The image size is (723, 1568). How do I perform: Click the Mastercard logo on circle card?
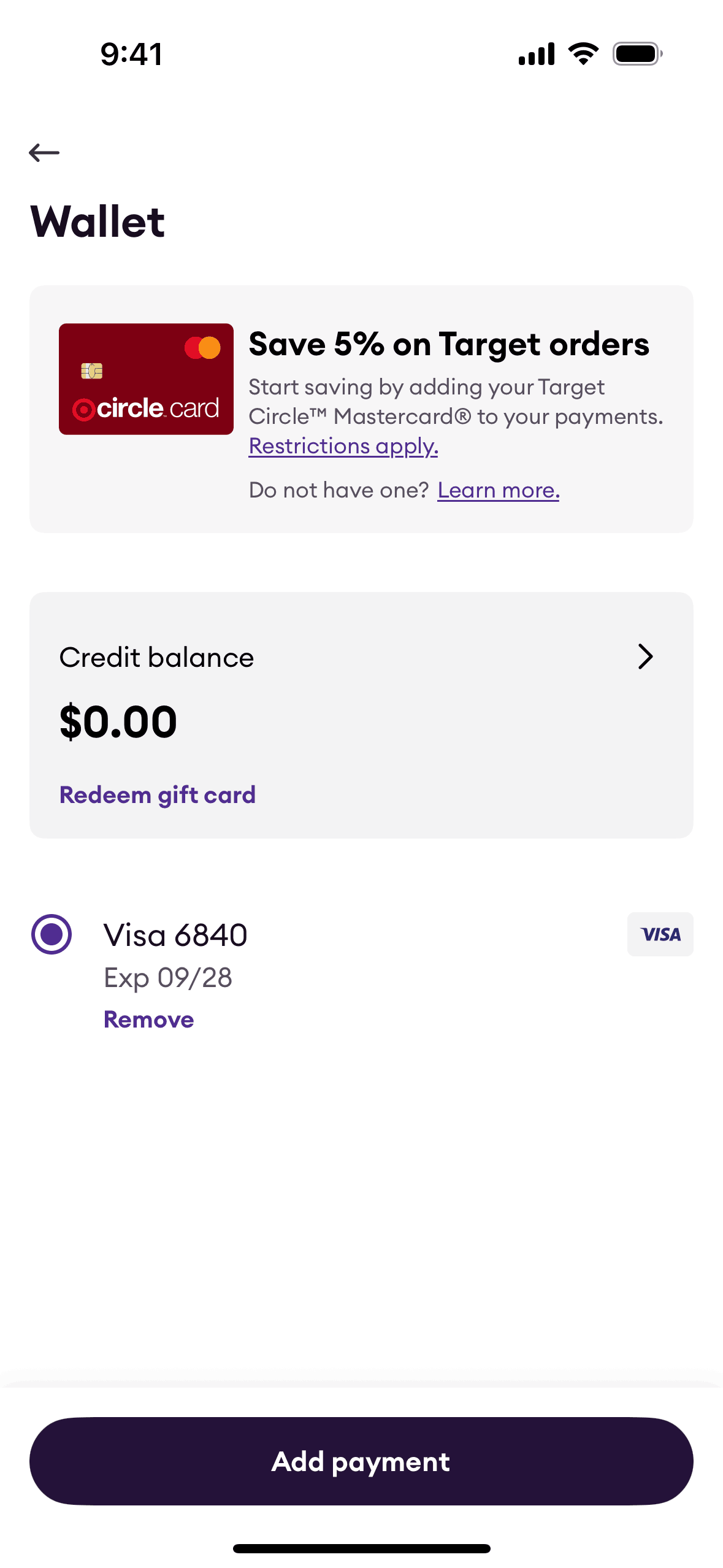coord(202,348)
